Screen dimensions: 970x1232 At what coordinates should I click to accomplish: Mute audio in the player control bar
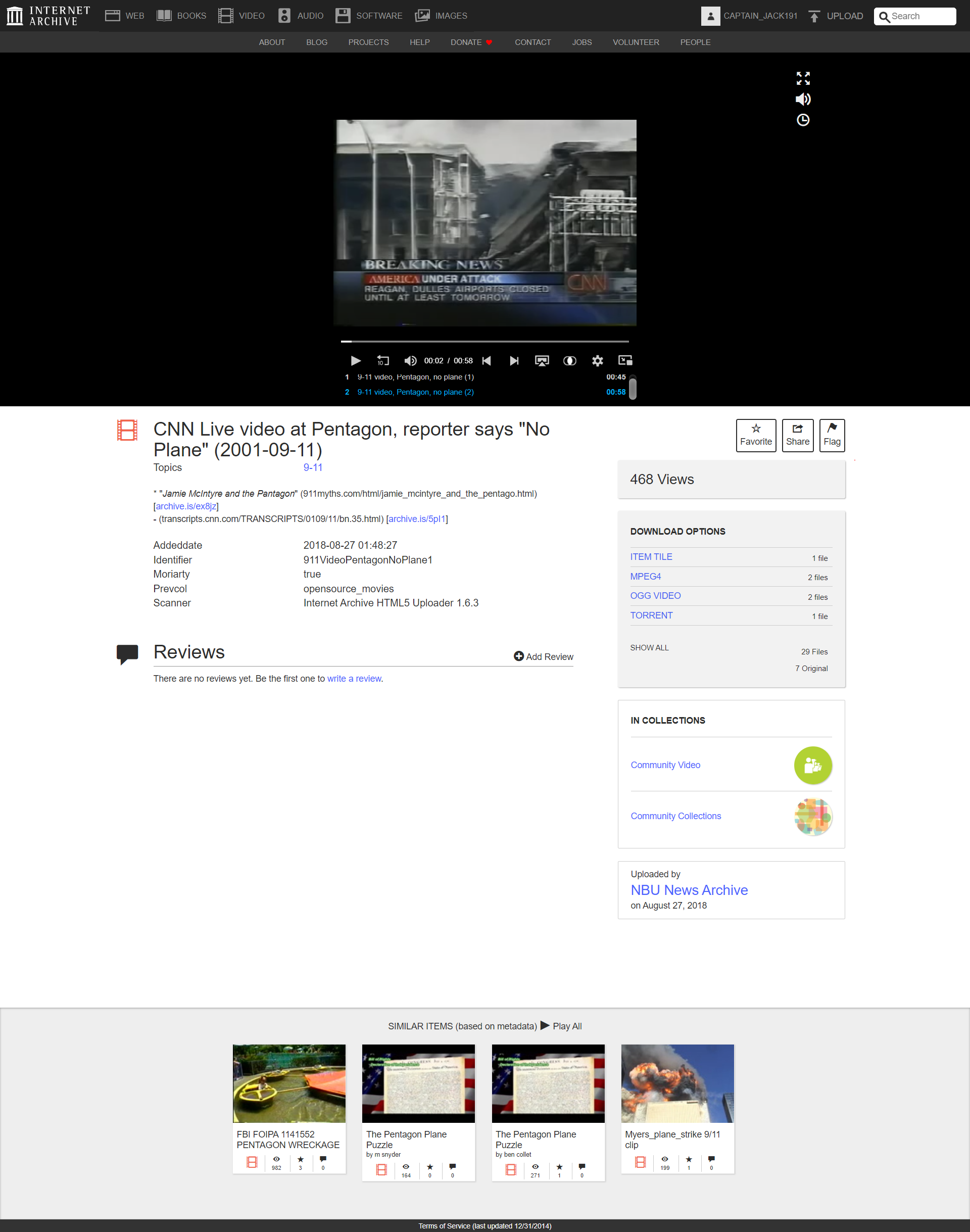click(x=410, y=361)
